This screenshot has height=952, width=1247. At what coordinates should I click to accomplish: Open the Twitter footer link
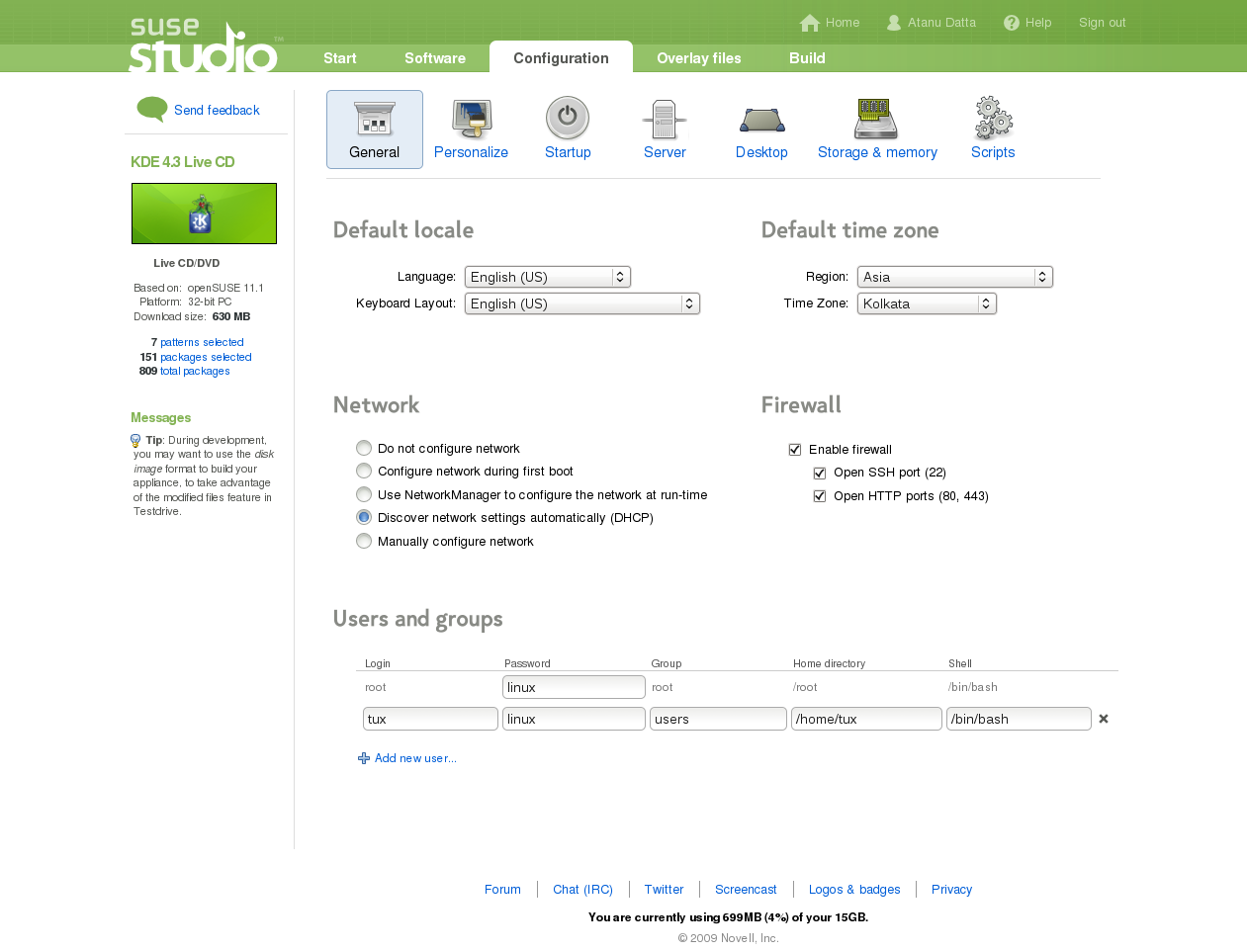point(664,890)
